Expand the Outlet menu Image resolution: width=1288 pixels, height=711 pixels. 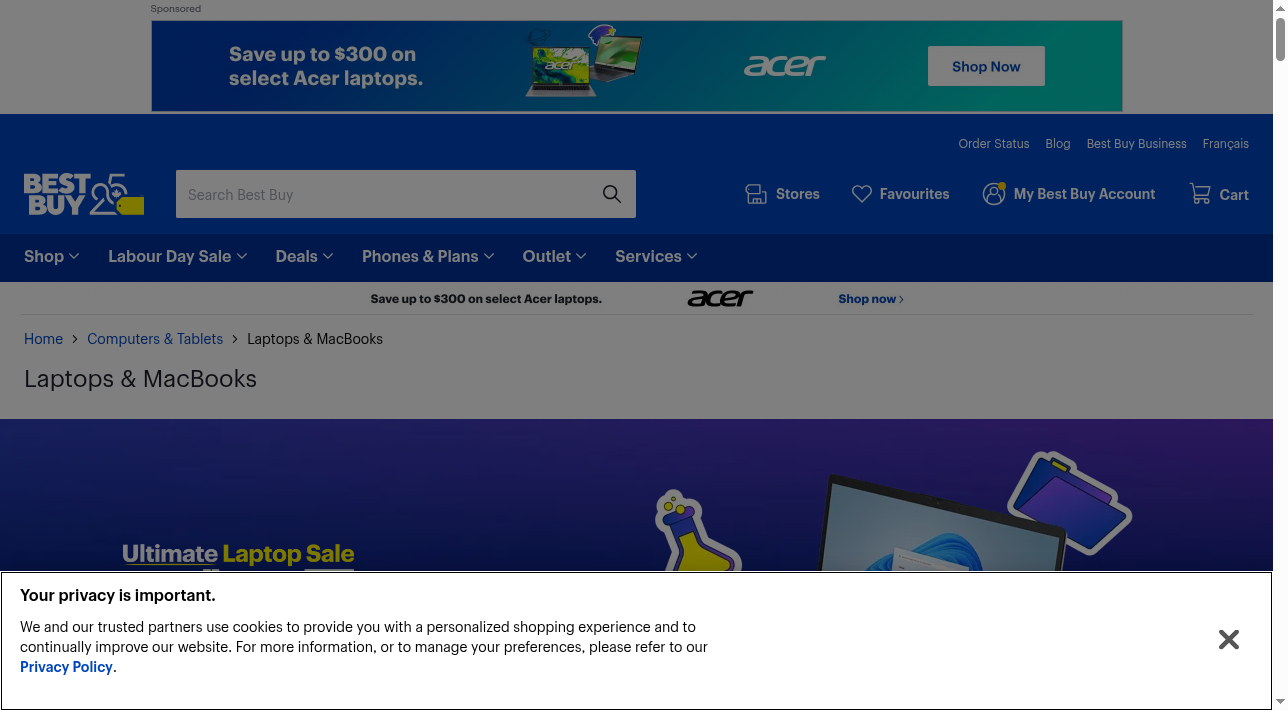click(x=555, y=256)
